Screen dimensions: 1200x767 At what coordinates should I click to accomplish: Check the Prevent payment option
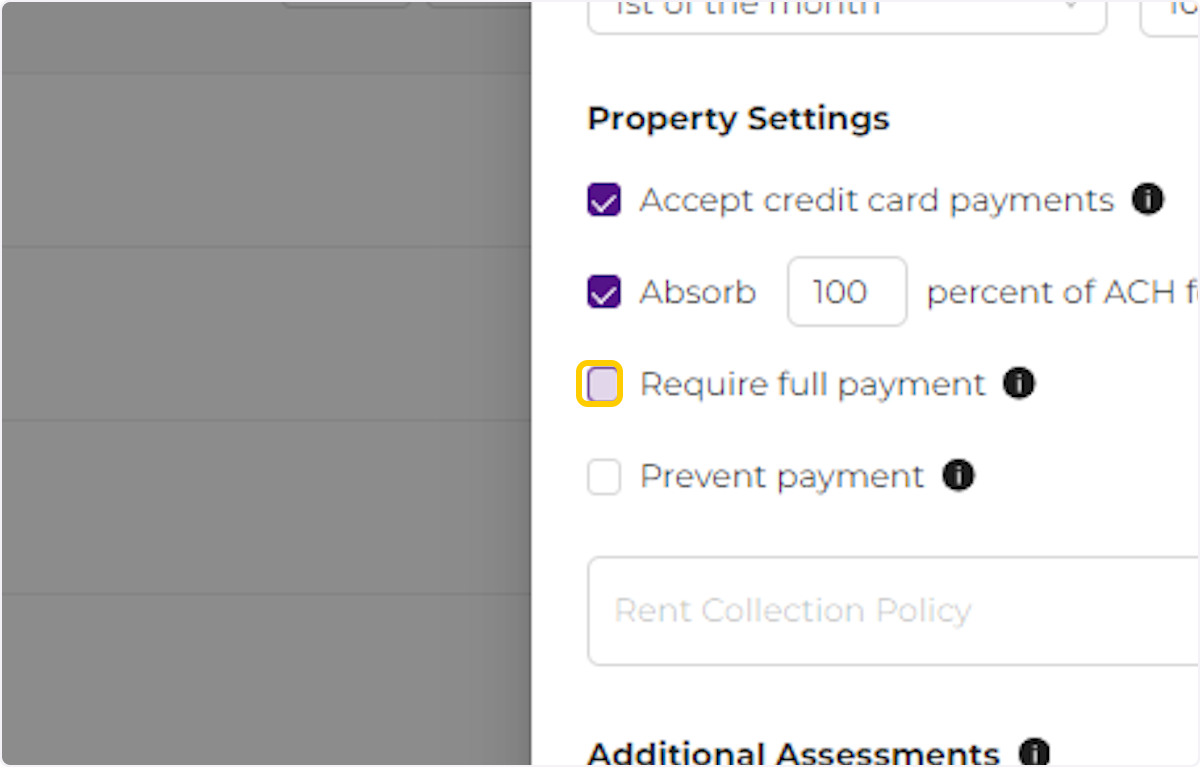[x=603, y=476]
